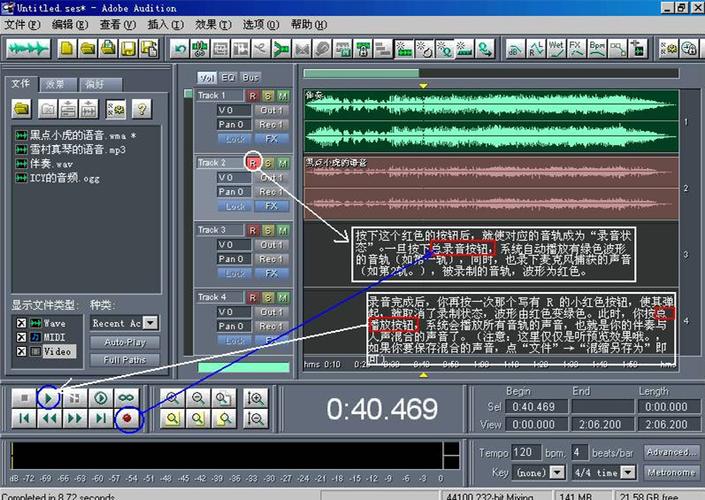Screen dimensions: 705x500
Task: Open the 4/4 time dropdown
Action: (x=628, y=472)
